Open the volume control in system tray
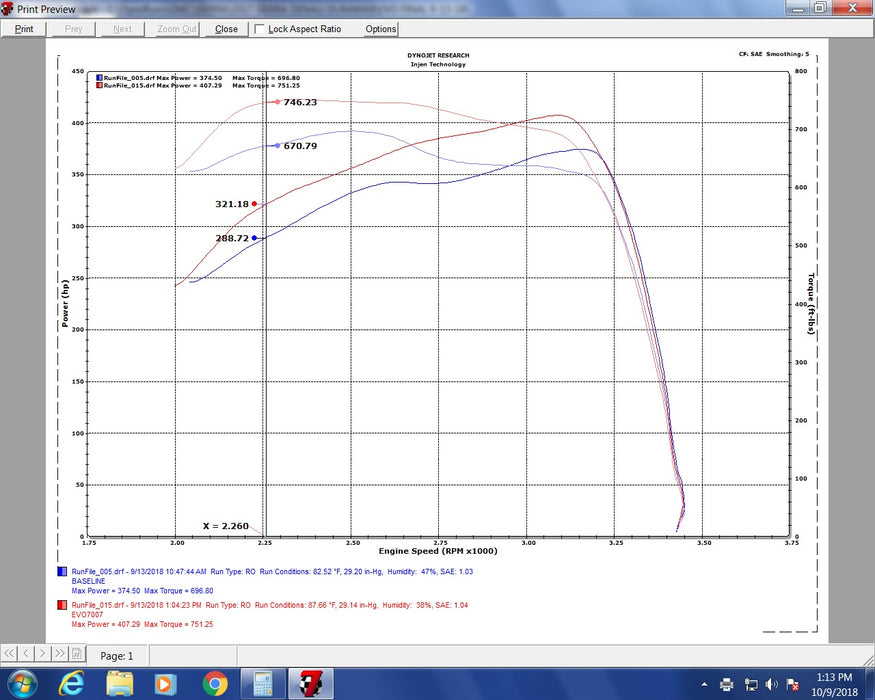This screenshot has height=700, width=875. pyautogui.click(x=770, y=686)
